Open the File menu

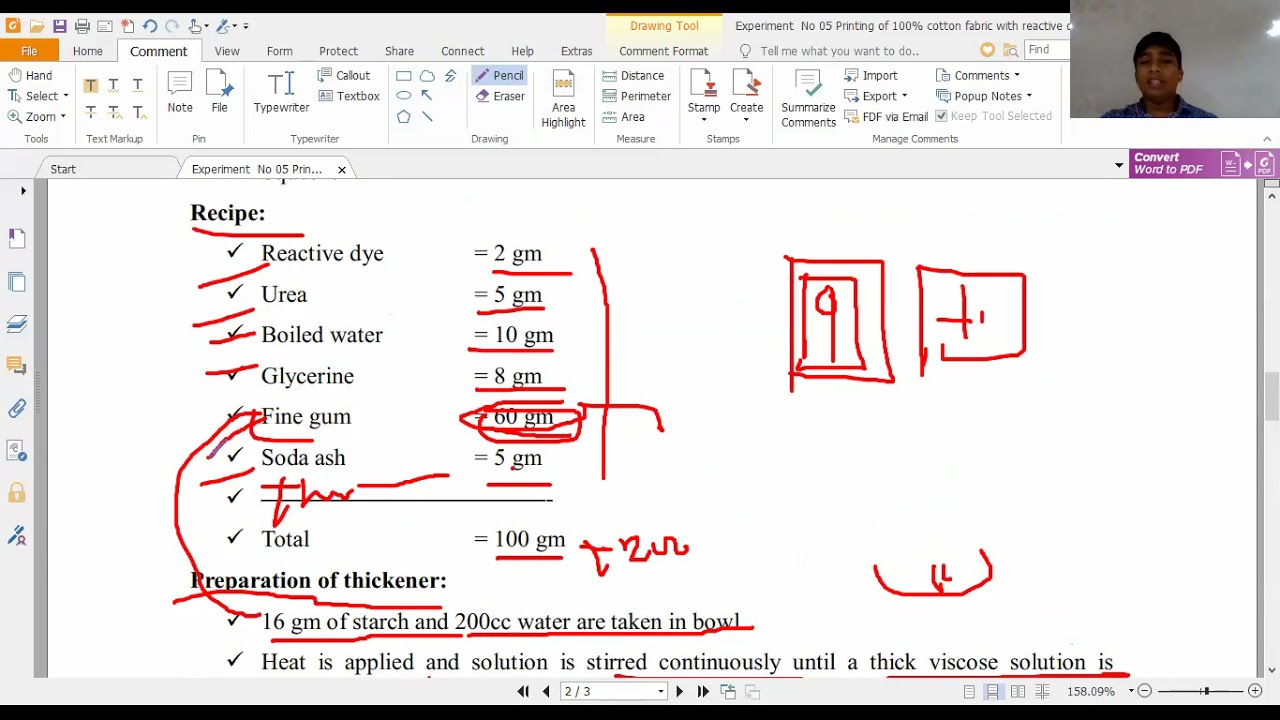point(29,51)
